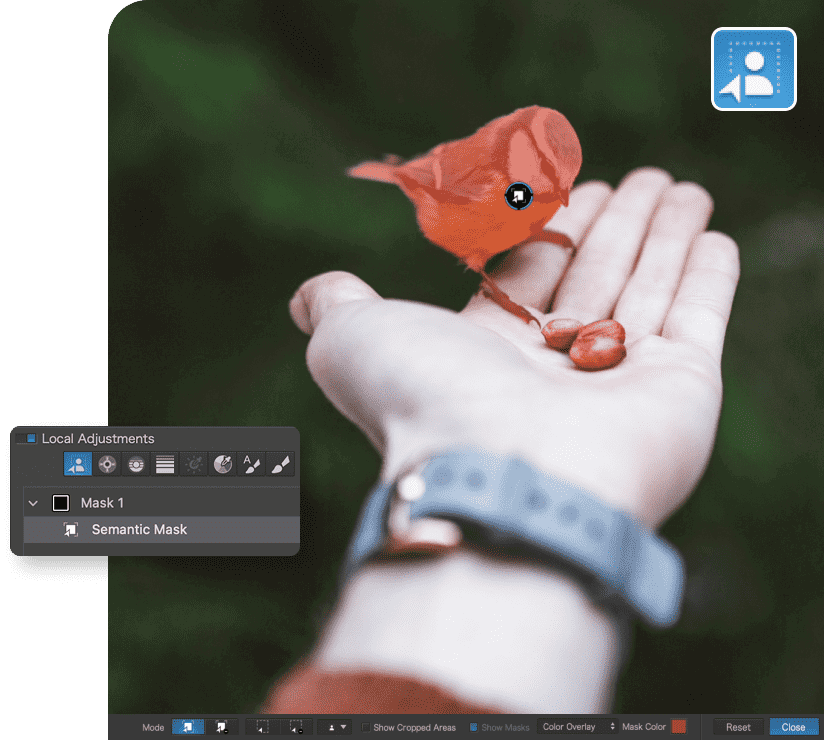Open the subject type dropdown
Image resolution: width=824 pixels, height=740 pixels.
336,727
